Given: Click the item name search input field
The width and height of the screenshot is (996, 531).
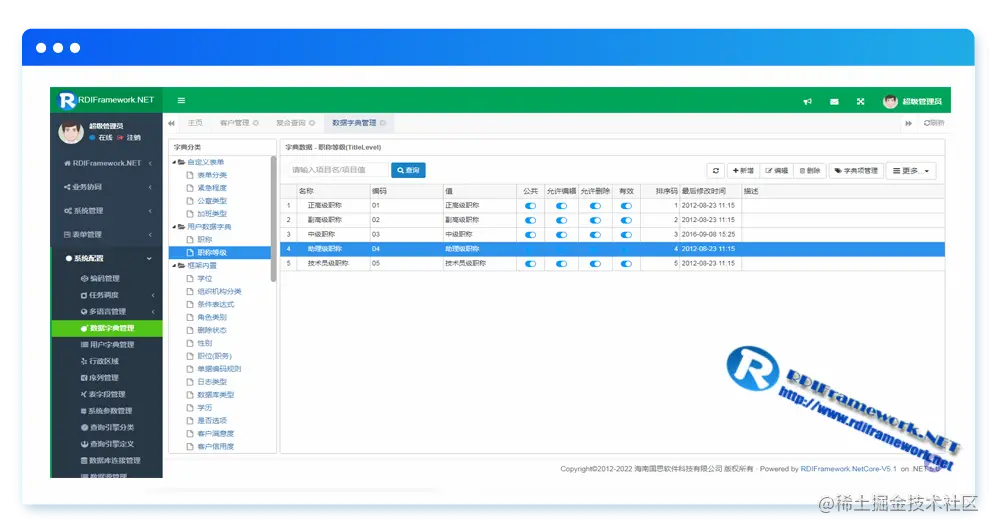Looking at the screenshot, I should click(337, 170).
